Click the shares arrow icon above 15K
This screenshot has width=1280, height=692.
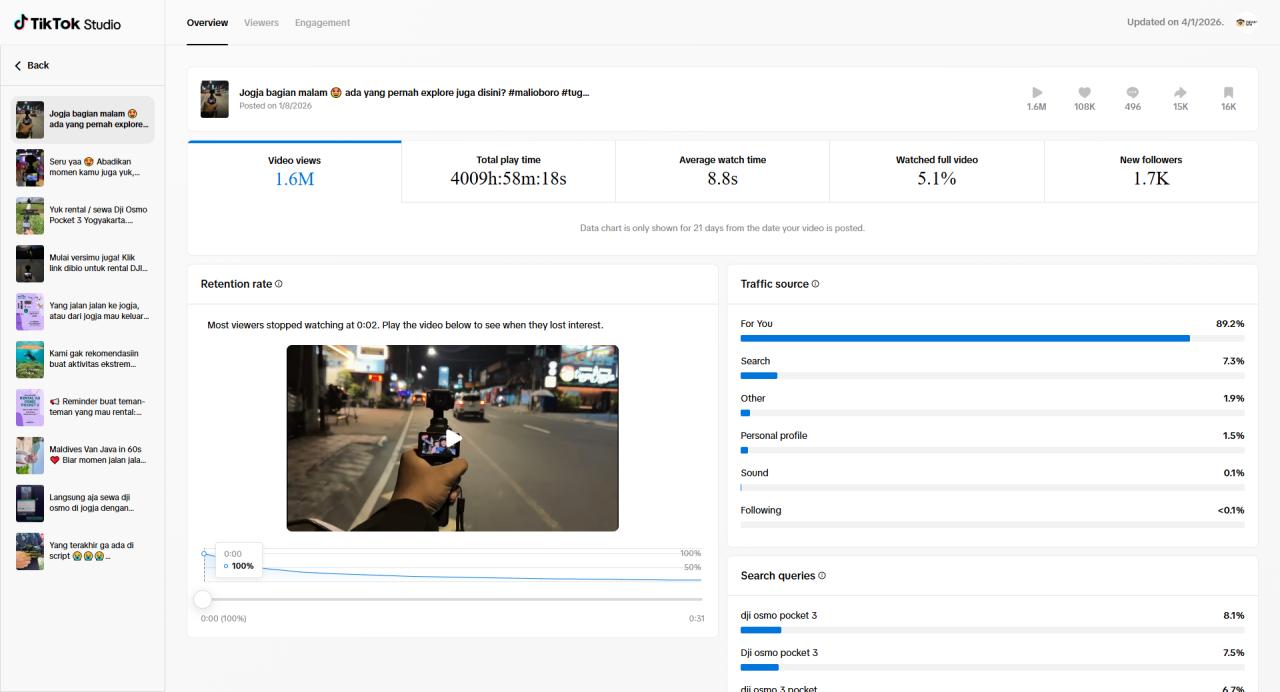click(x=1180, y=92)
